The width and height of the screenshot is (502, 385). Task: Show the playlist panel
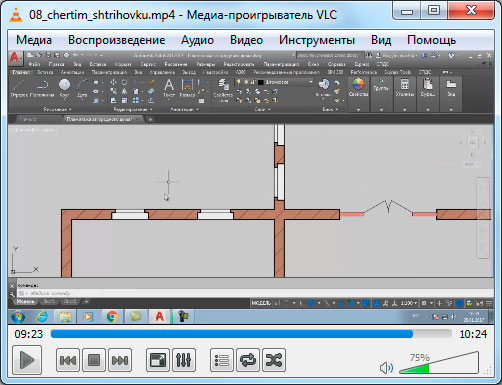pos(222,360)
